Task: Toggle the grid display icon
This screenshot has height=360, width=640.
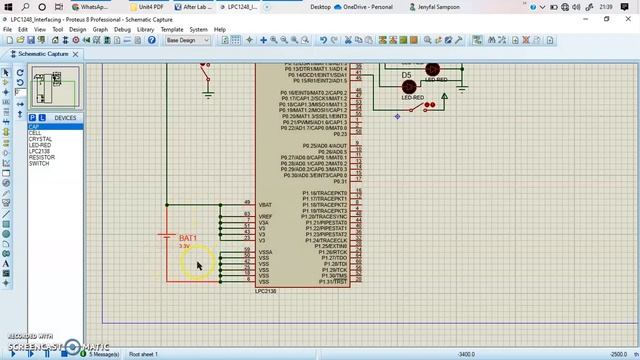Action: pyautogui.click(x=236, y=40)
